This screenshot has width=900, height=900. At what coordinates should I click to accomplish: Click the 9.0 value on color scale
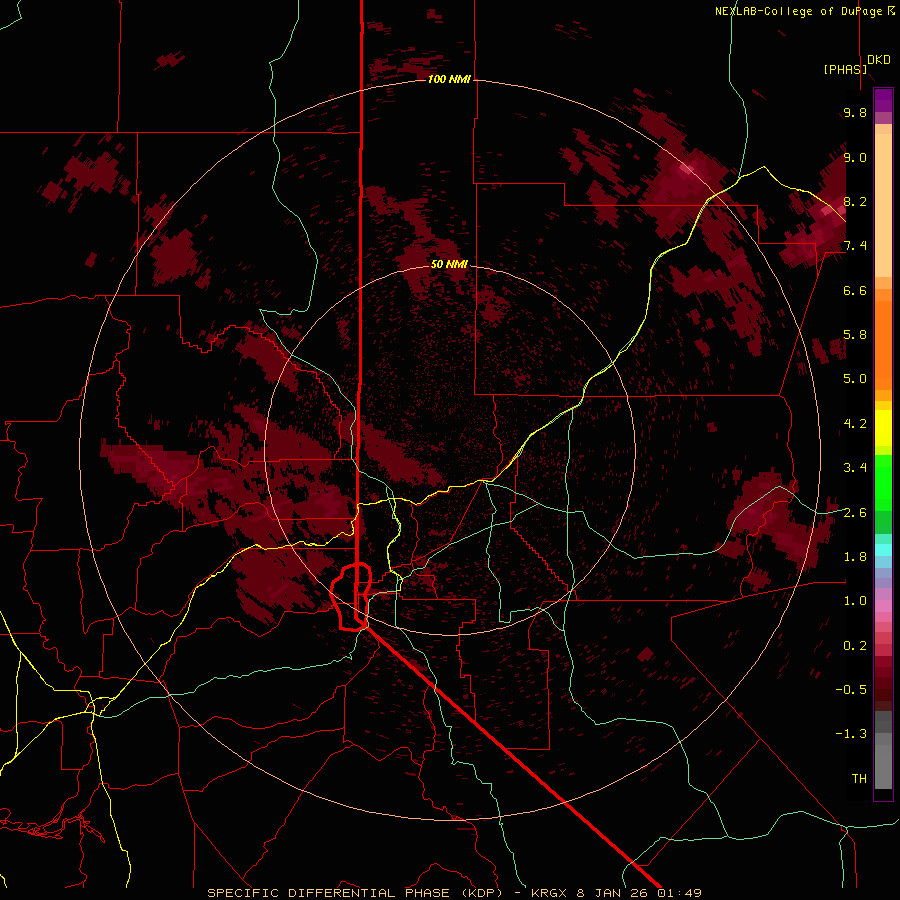click(855, 157)
